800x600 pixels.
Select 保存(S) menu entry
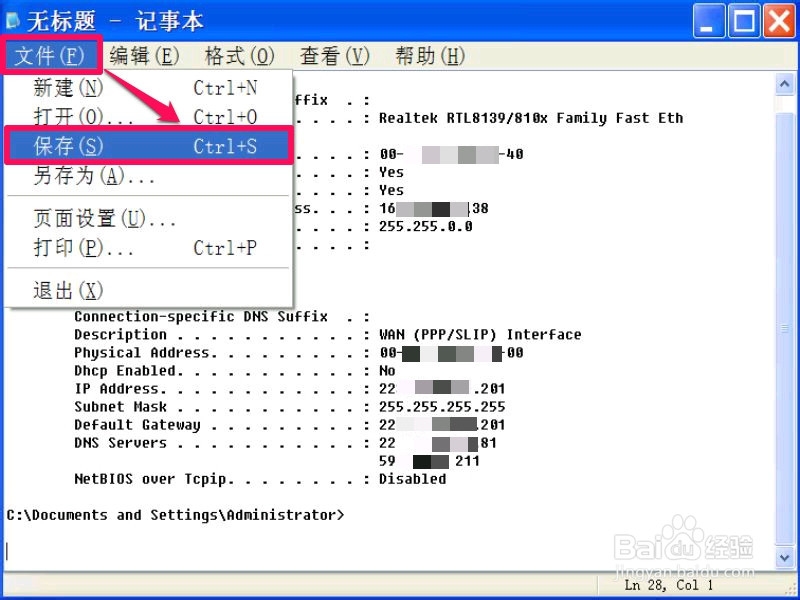pyautogui.click(x=148, y=146)
